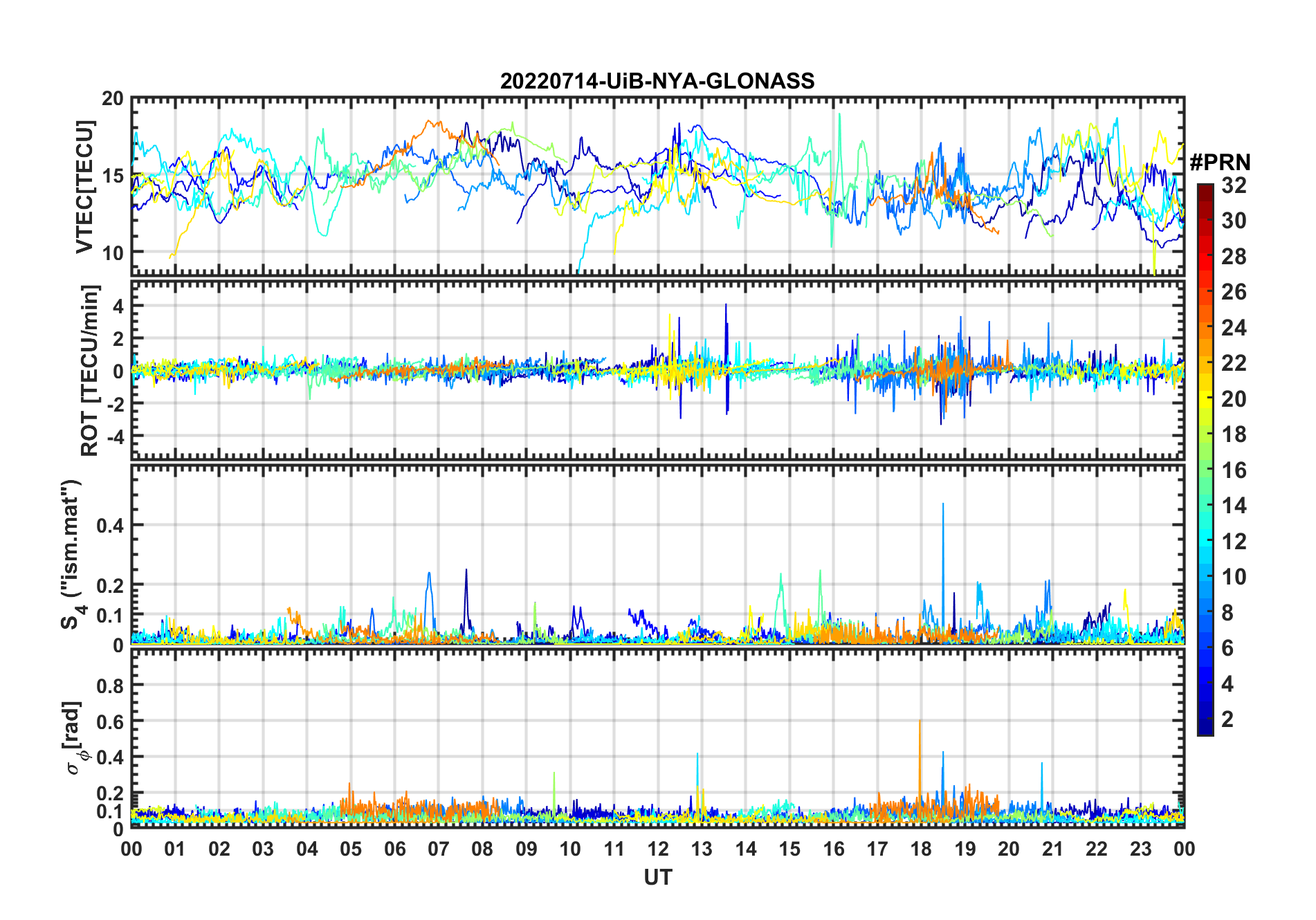Click colorbar tick label 6

click(x=1227, y=648)
